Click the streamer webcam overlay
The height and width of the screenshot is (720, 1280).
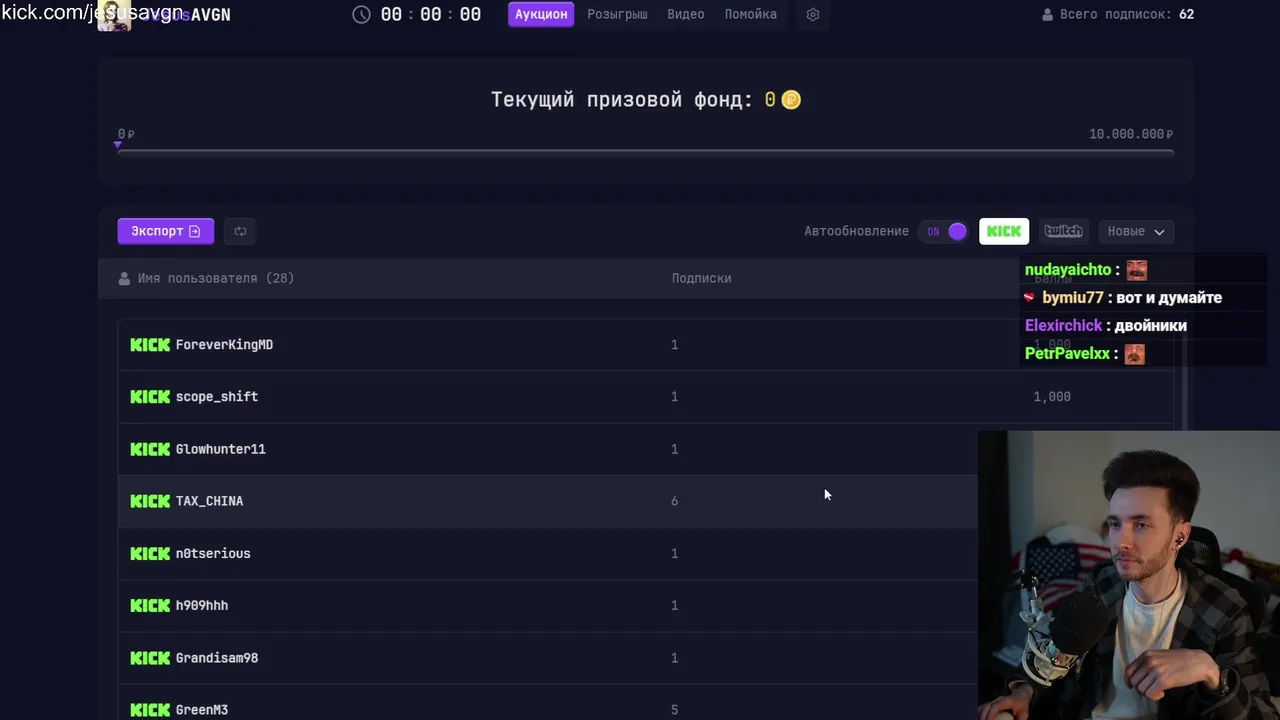coord(1129,575)
